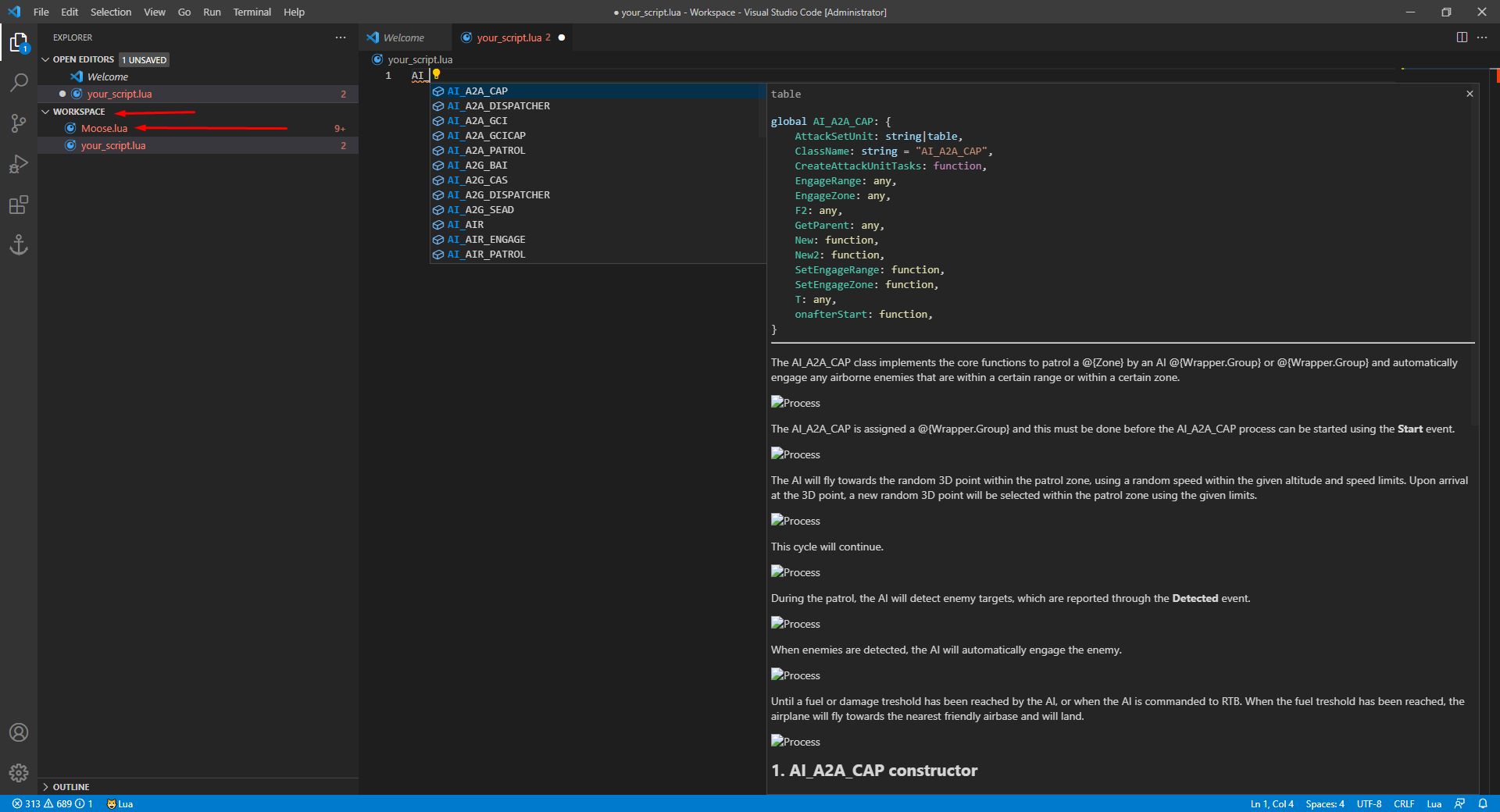Select AI_A2G_BAI suggestion
This screenshot has width=1500, height=812.
(598, 166)
